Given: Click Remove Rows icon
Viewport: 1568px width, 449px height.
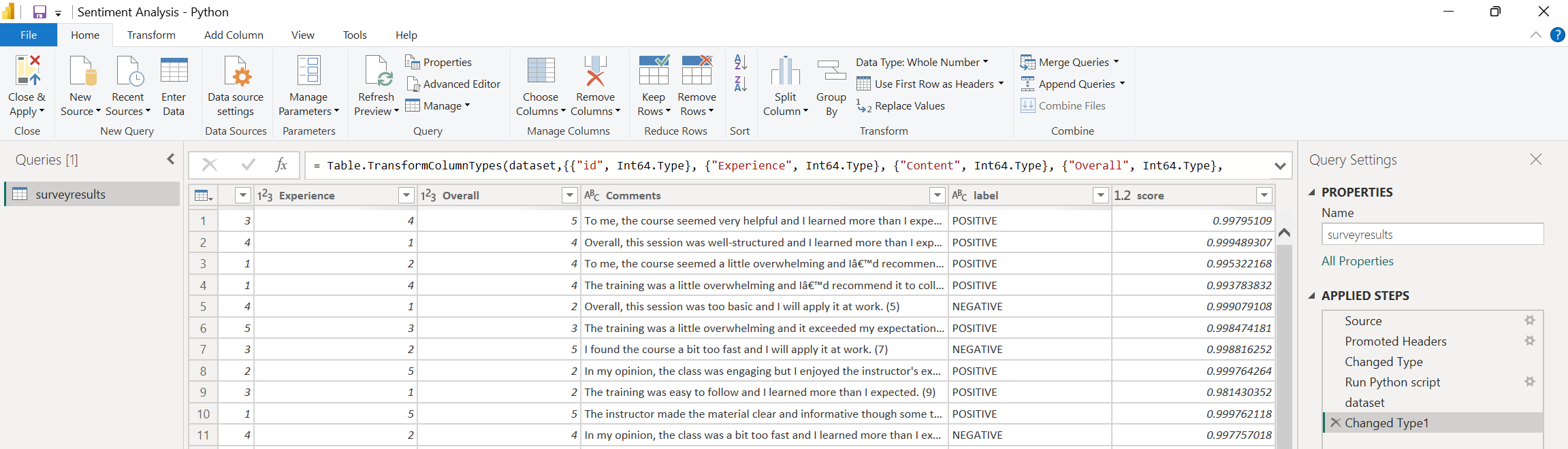Looking at the screenshot, I should (697, 71).
